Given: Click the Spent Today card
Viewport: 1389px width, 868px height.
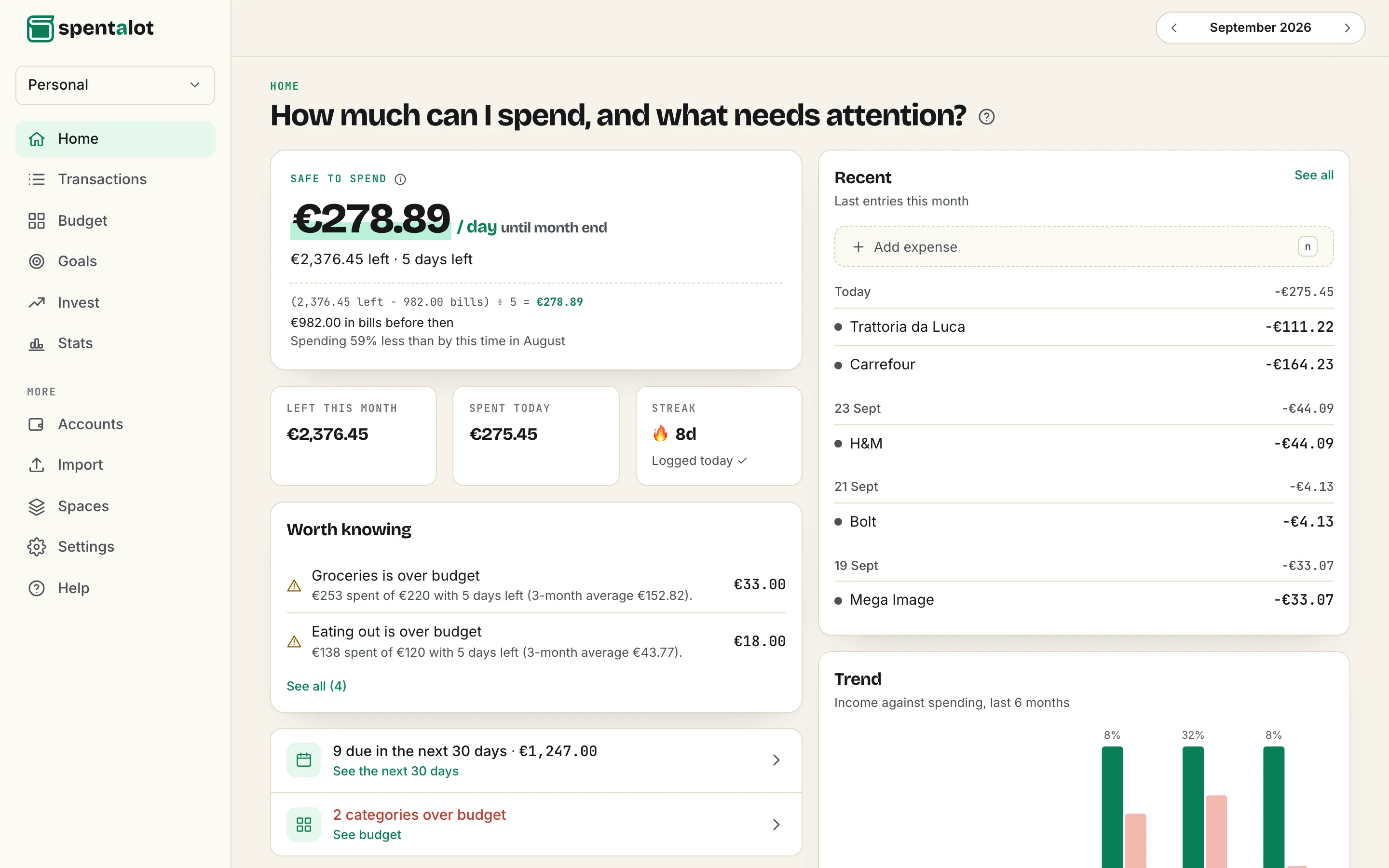Looking at the screenshot, I should click(536, 436).
